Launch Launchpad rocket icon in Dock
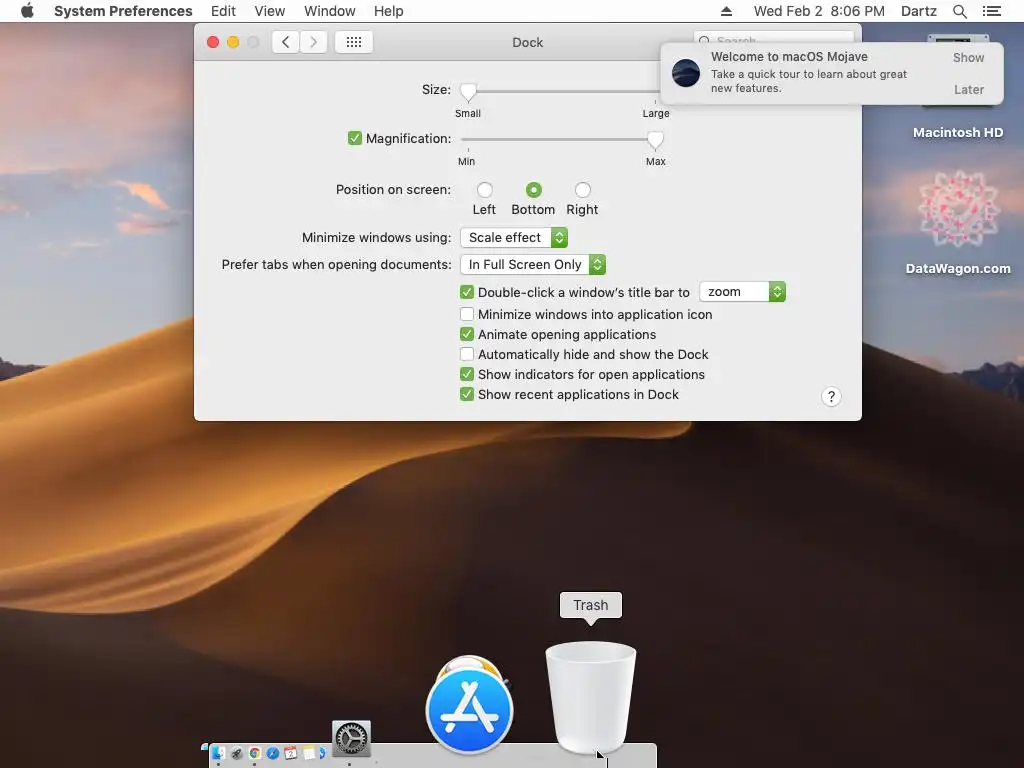Screen dimensions: 1024x768 click(236, 753)
